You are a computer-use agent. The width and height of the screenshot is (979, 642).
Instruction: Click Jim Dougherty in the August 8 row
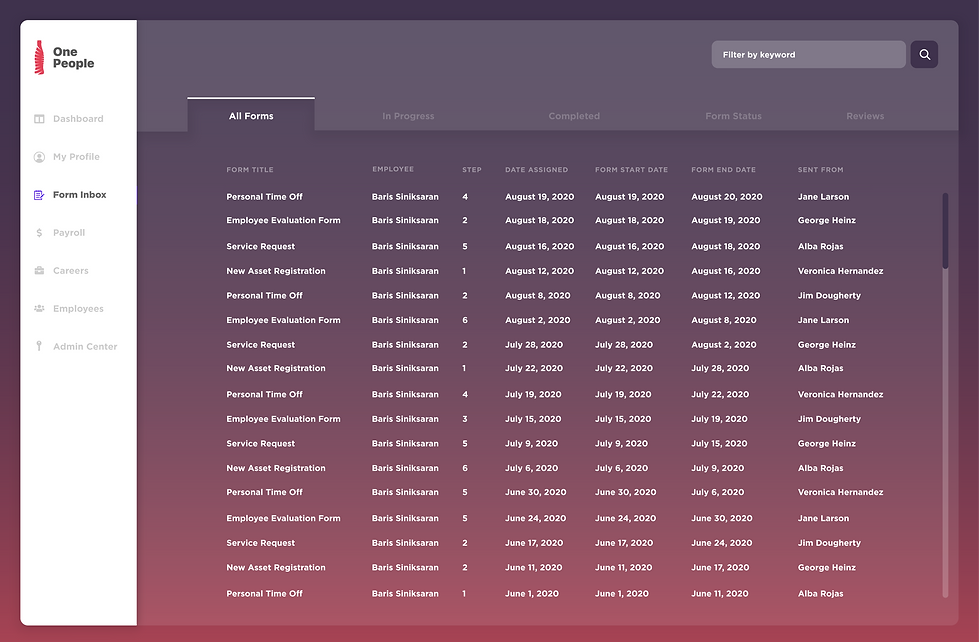click(829, 295)
